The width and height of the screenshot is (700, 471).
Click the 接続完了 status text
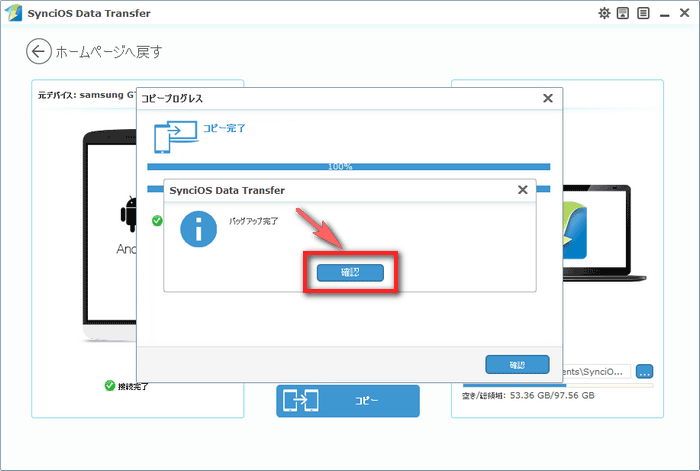[x=133, y=387]
